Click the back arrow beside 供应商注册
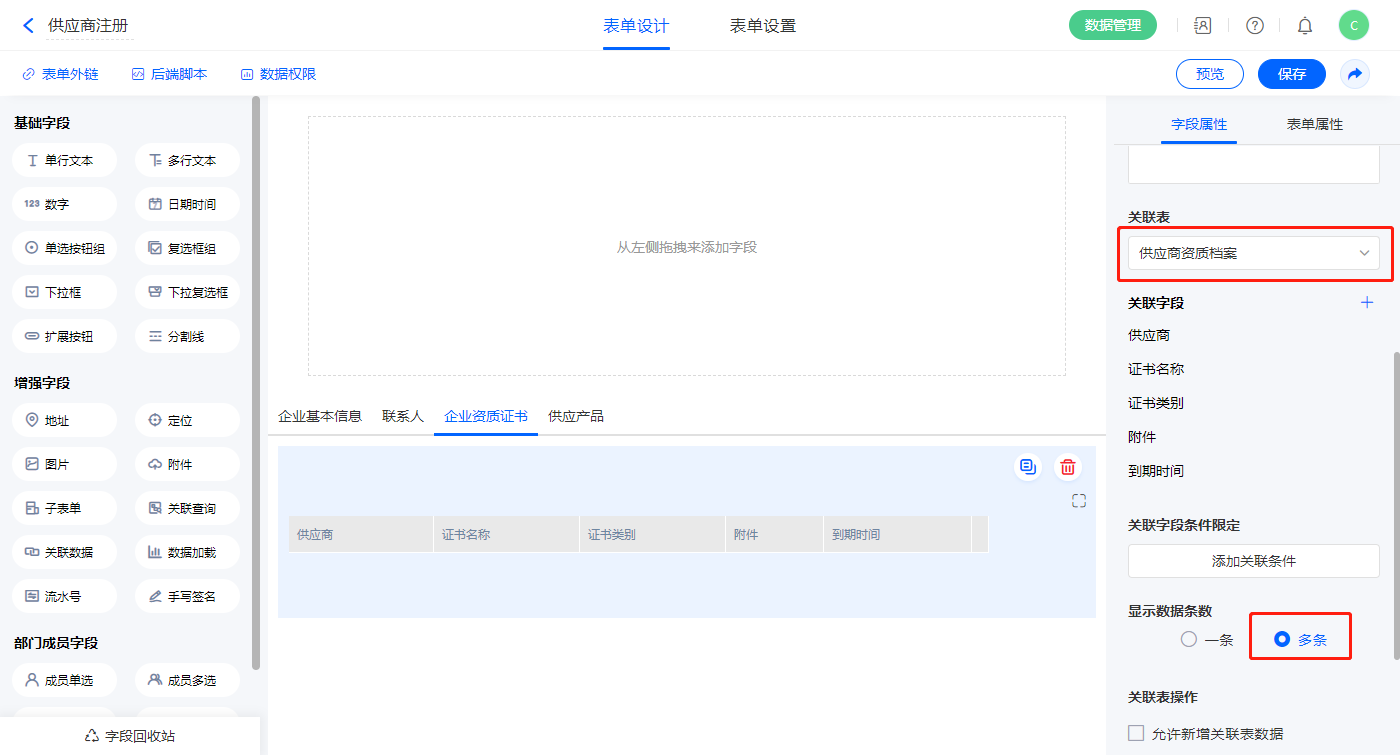Image resolution: width=1400 pixels, height=755 pixels. pyautogui.click(x=28, y=26)
